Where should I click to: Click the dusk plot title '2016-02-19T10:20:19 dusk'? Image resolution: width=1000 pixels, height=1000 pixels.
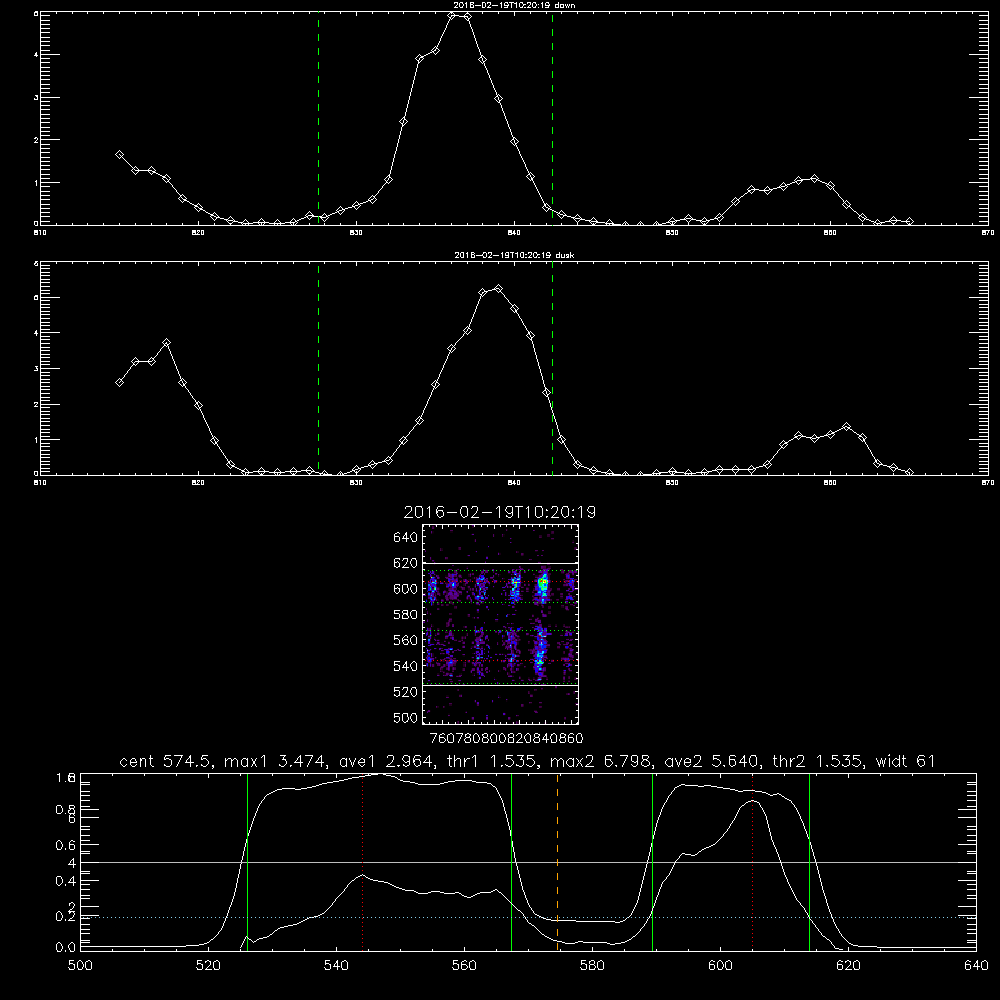pos(514,255)
